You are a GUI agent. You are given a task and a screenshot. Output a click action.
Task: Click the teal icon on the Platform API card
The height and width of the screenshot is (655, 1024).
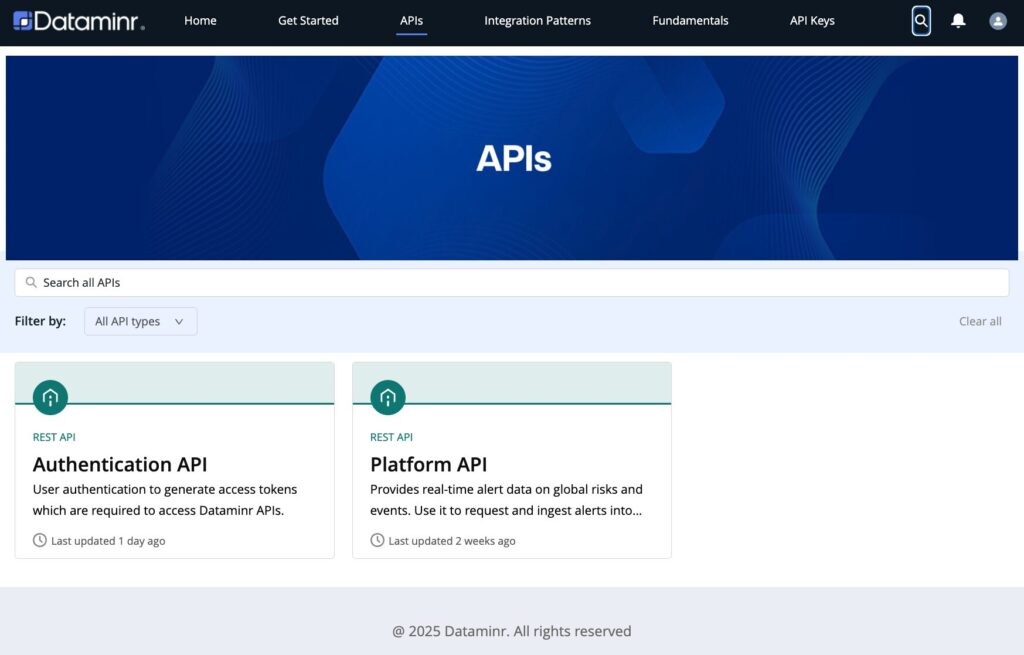click(386, 396)
